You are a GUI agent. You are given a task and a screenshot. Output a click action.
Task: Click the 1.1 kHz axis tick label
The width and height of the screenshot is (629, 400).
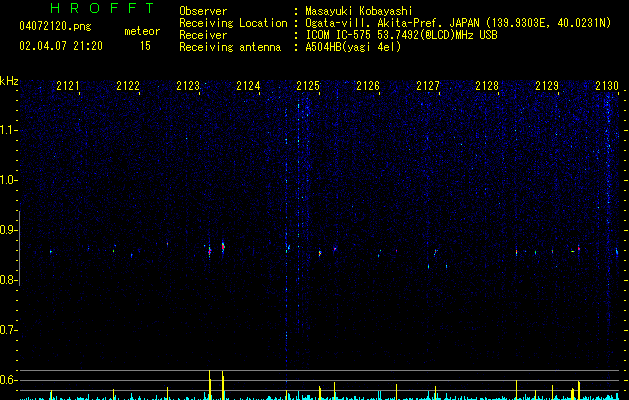[x=8, y=130]
